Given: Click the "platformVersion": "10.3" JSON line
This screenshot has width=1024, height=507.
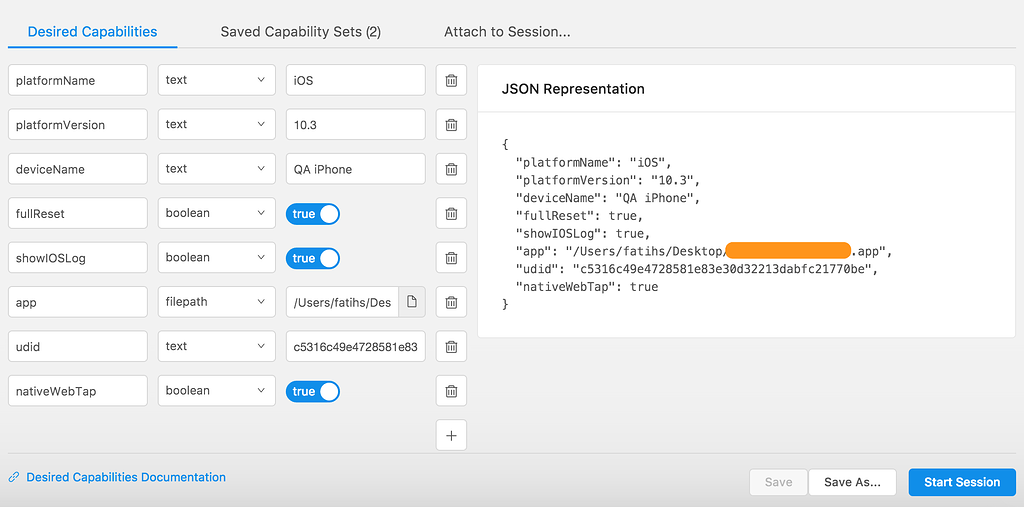Looking at the screenshot, I should pyautogui.click(x=608, y=180).
